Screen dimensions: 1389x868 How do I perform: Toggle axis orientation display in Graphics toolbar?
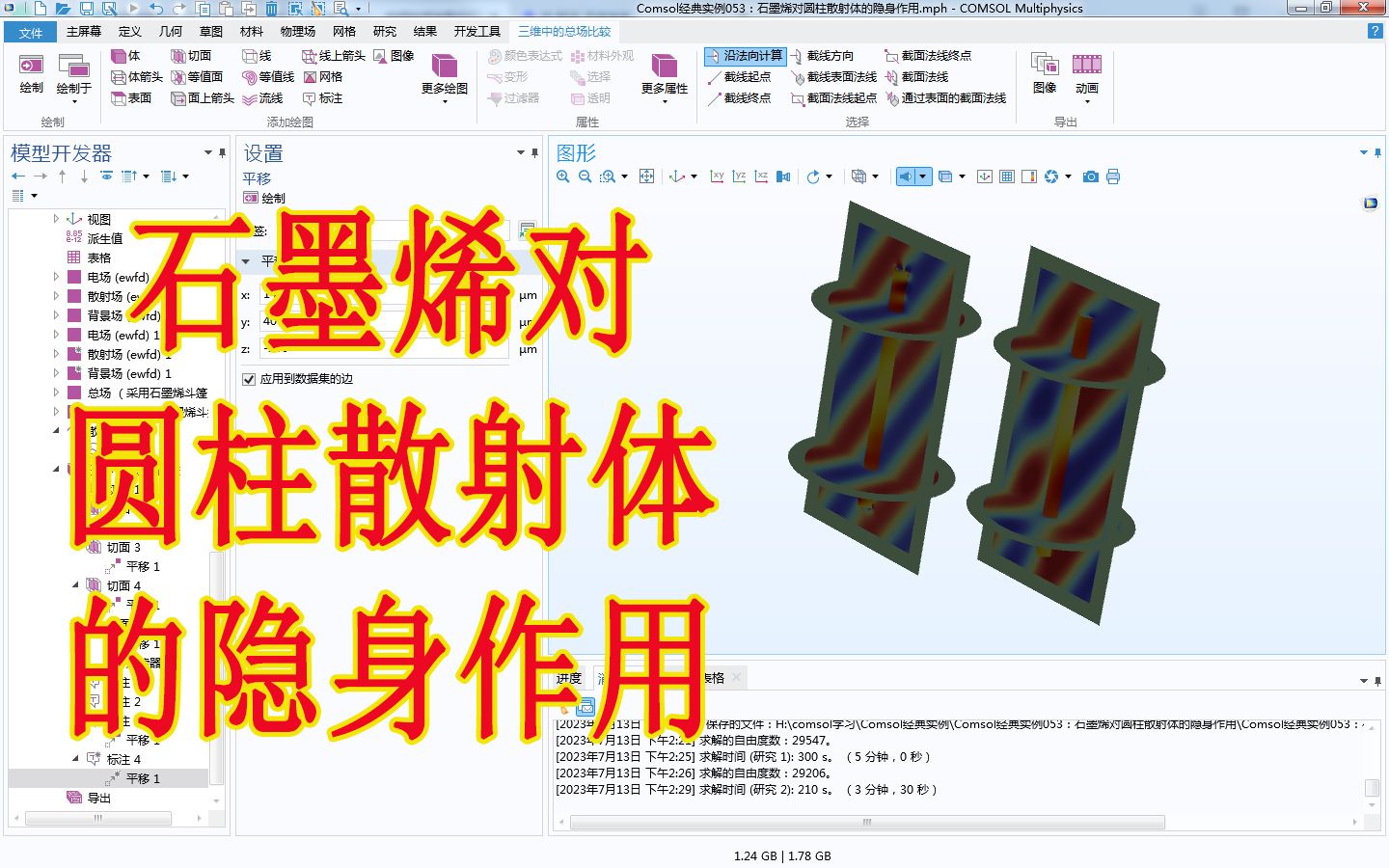pyautogui.click(x=984, y=176)
